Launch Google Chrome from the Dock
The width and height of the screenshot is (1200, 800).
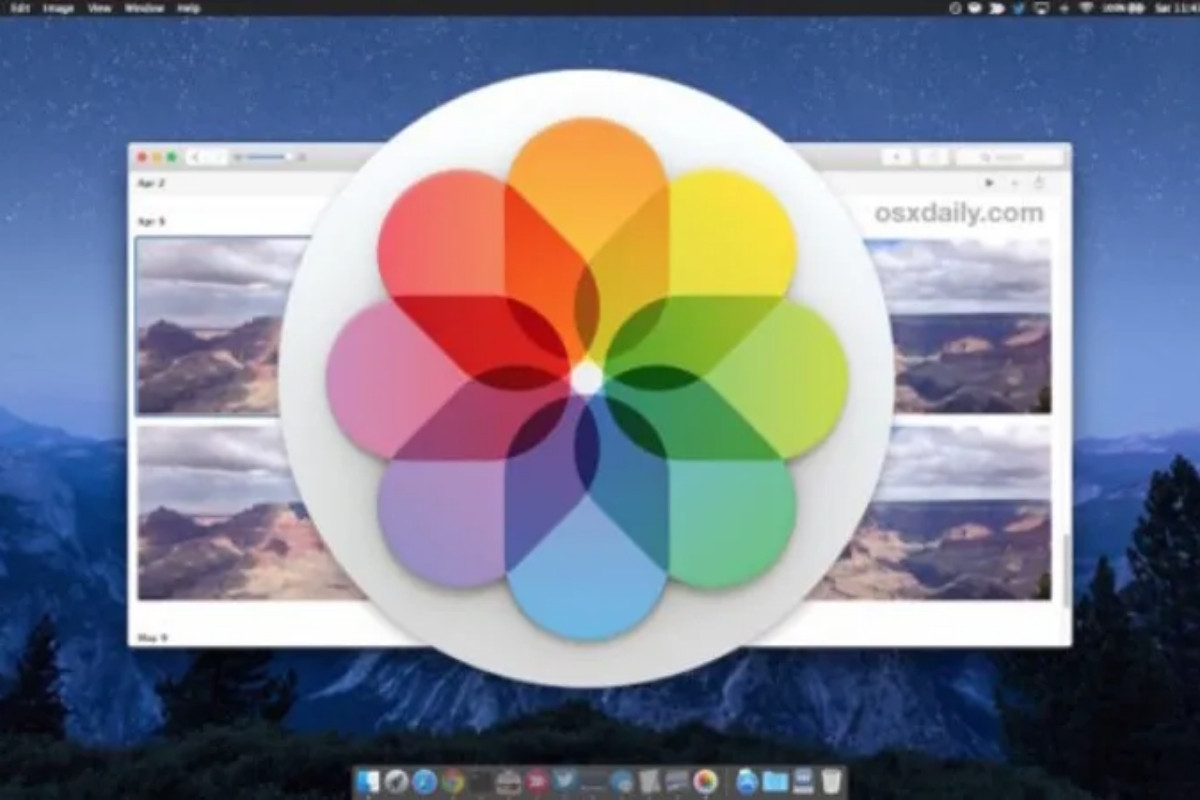pos(453,781)
